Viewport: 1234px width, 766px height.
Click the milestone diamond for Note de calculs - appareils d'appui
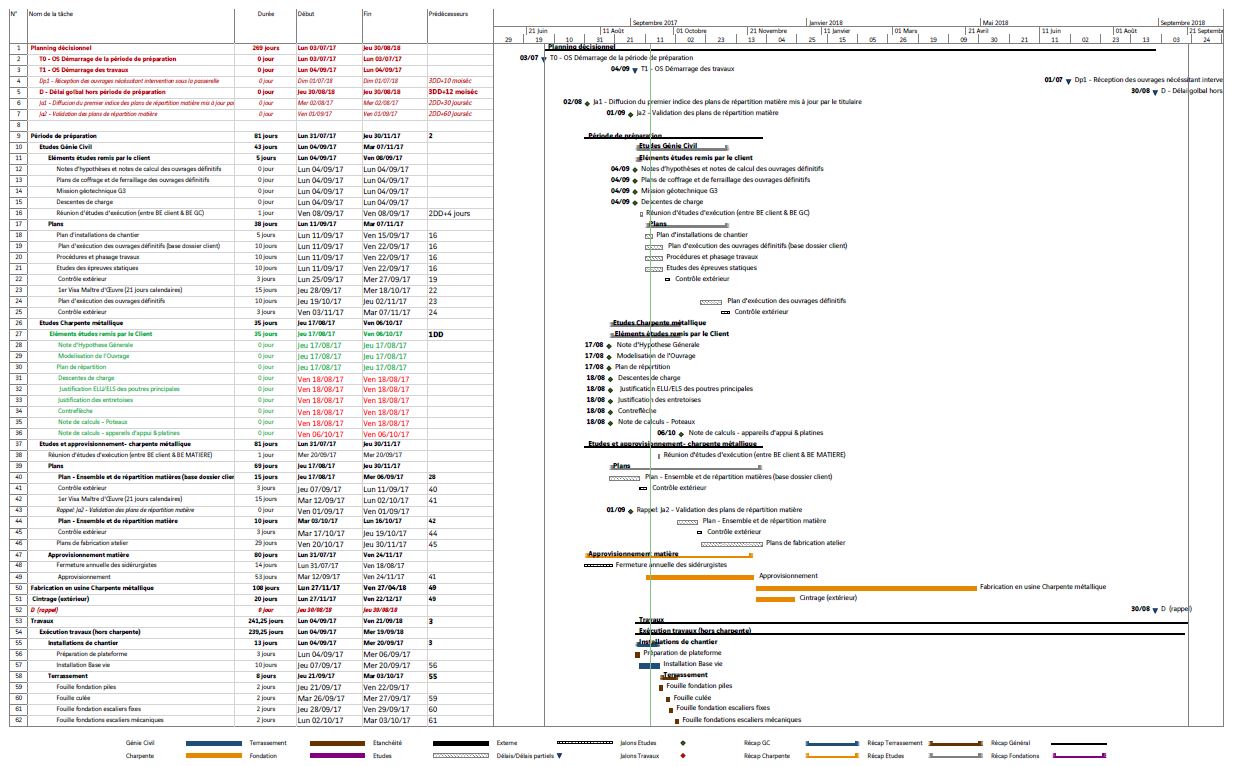pyautogui.click(x=681, y=434)
